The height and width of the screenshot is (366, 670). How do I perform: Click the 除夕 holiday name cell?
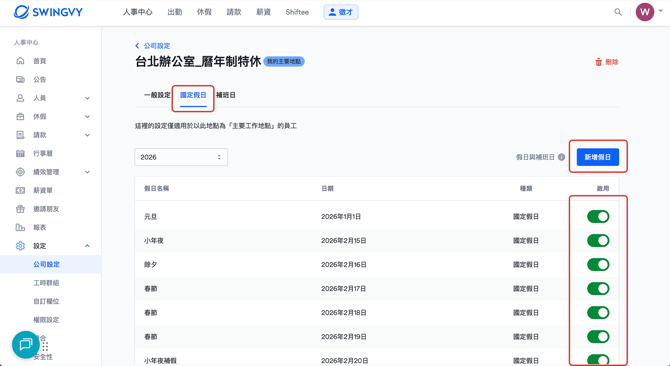[151, 265]
